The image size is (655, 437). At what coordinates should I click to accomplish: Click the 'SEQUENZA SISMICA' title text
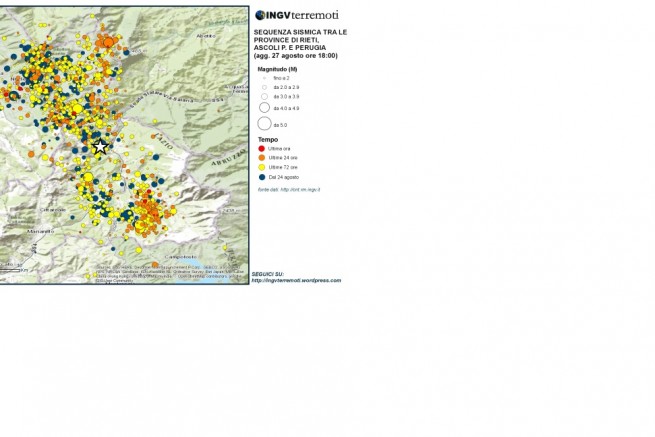[300, 32]
